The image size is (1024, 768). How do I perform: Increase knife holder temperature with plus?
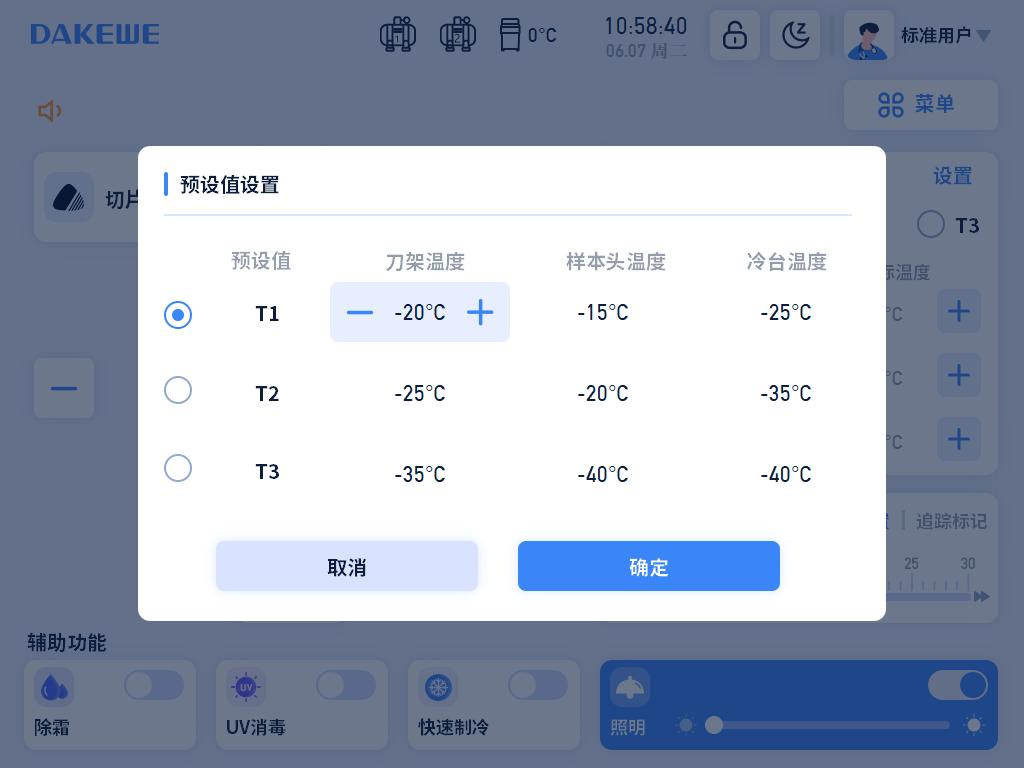click(480, 313)
